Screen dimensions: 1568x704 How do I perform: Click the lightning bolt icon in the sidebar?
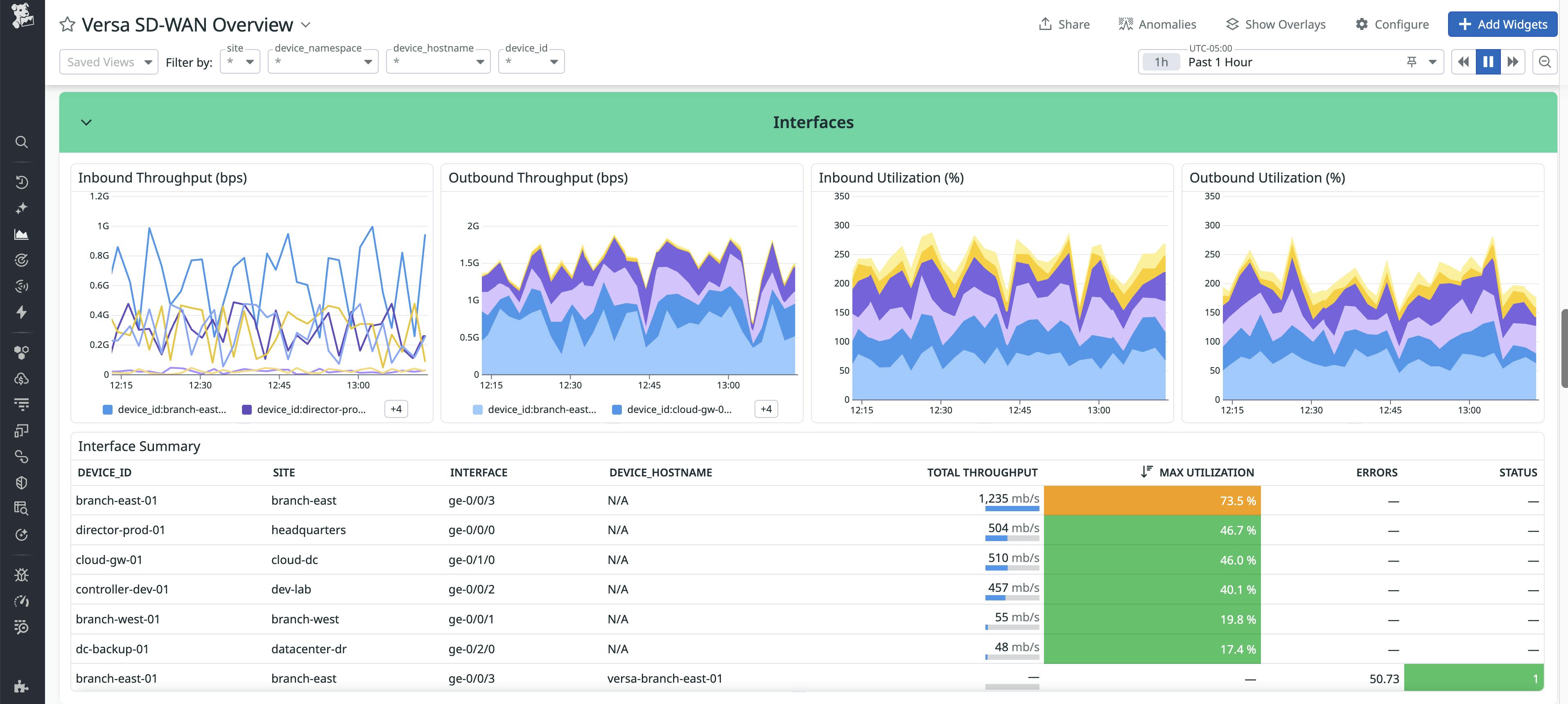coord(22,312)
